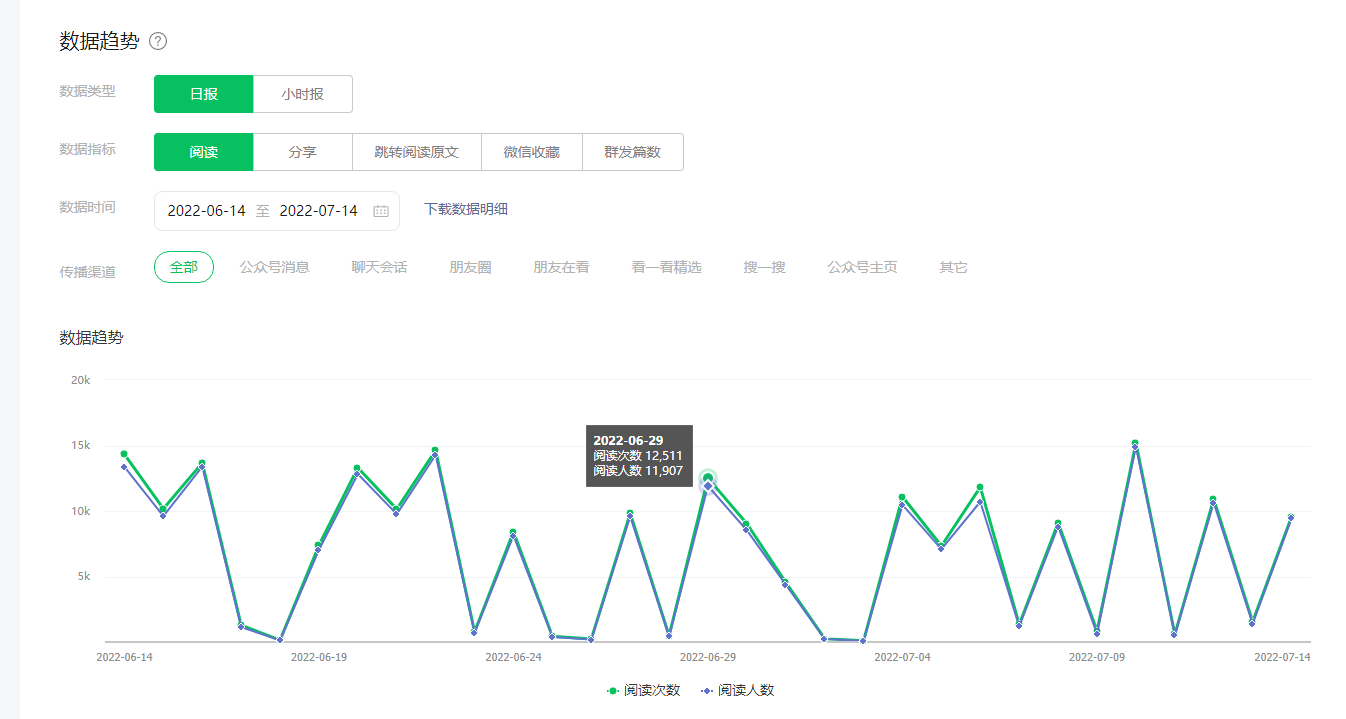Download data via 下载数据明细 link

click(466, 209)
